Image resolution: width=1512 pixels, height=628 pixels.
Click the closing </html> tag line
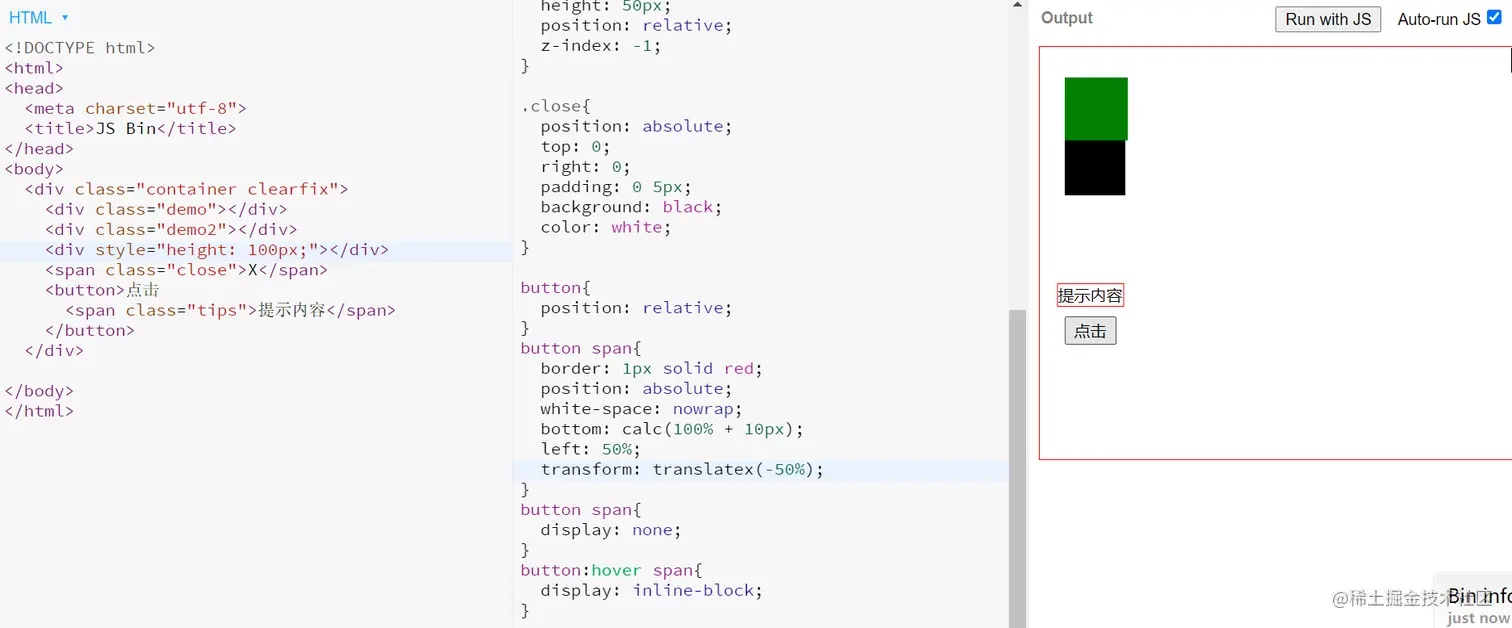pyautogui.click(x=39, y=411)
